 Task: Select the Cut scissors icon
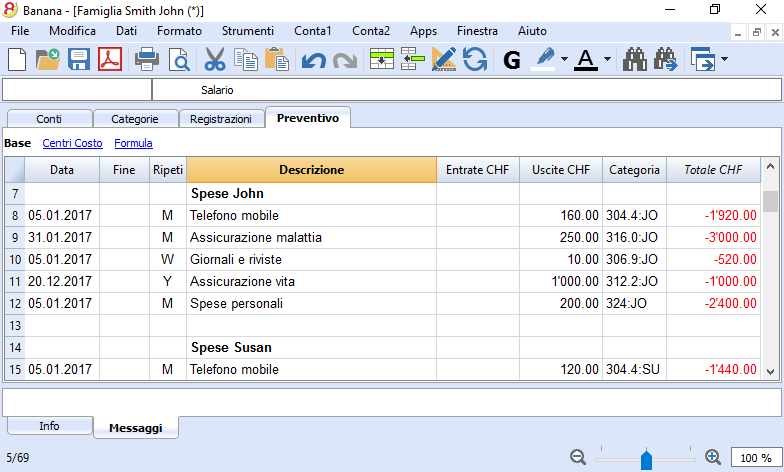tap(215, 60)
